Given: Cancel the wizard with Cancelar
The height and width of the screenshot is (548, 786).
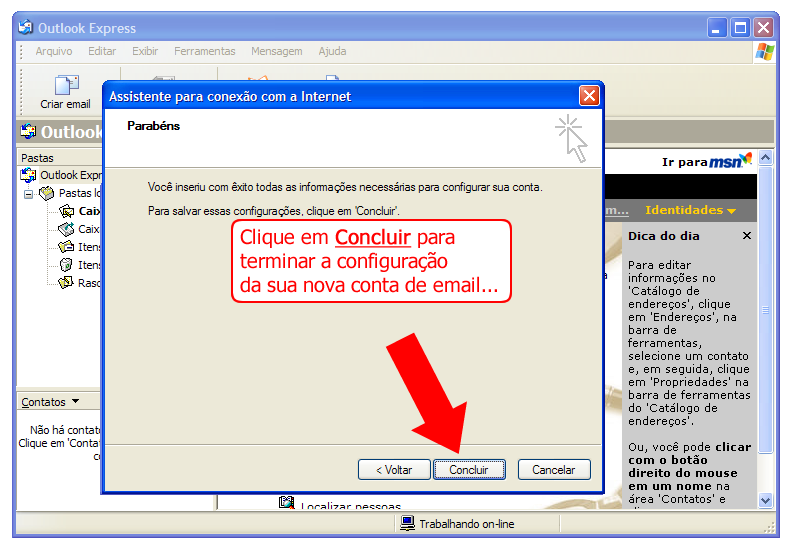Looking at the screenshot, I should [554, 470].
